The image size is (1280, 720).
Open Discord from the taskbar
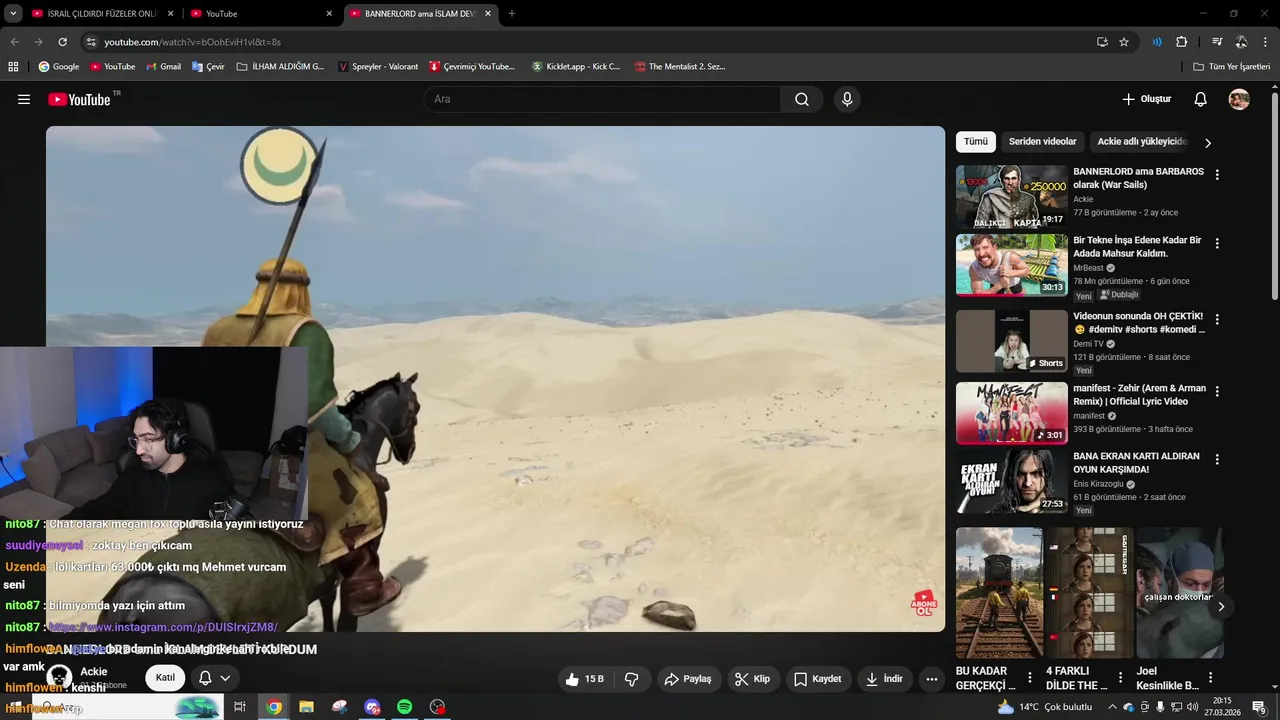(372, 707)
